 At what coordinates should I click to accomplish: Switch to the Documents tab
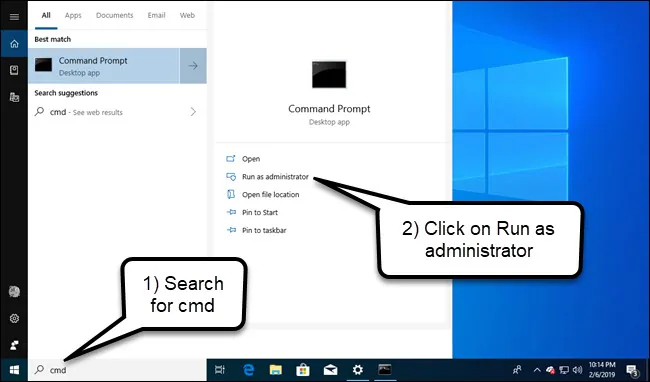tap(115, 15)
